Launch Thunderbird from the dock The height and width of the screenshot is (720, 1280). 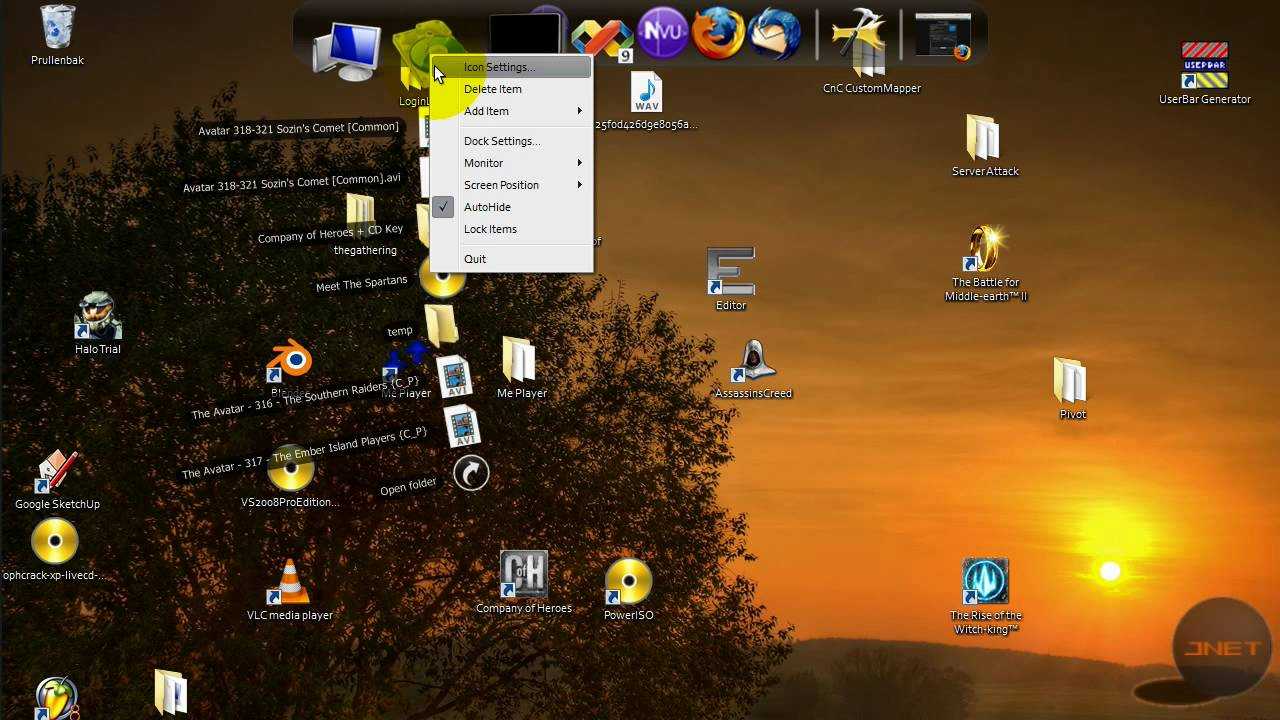[x=775, y=34]
